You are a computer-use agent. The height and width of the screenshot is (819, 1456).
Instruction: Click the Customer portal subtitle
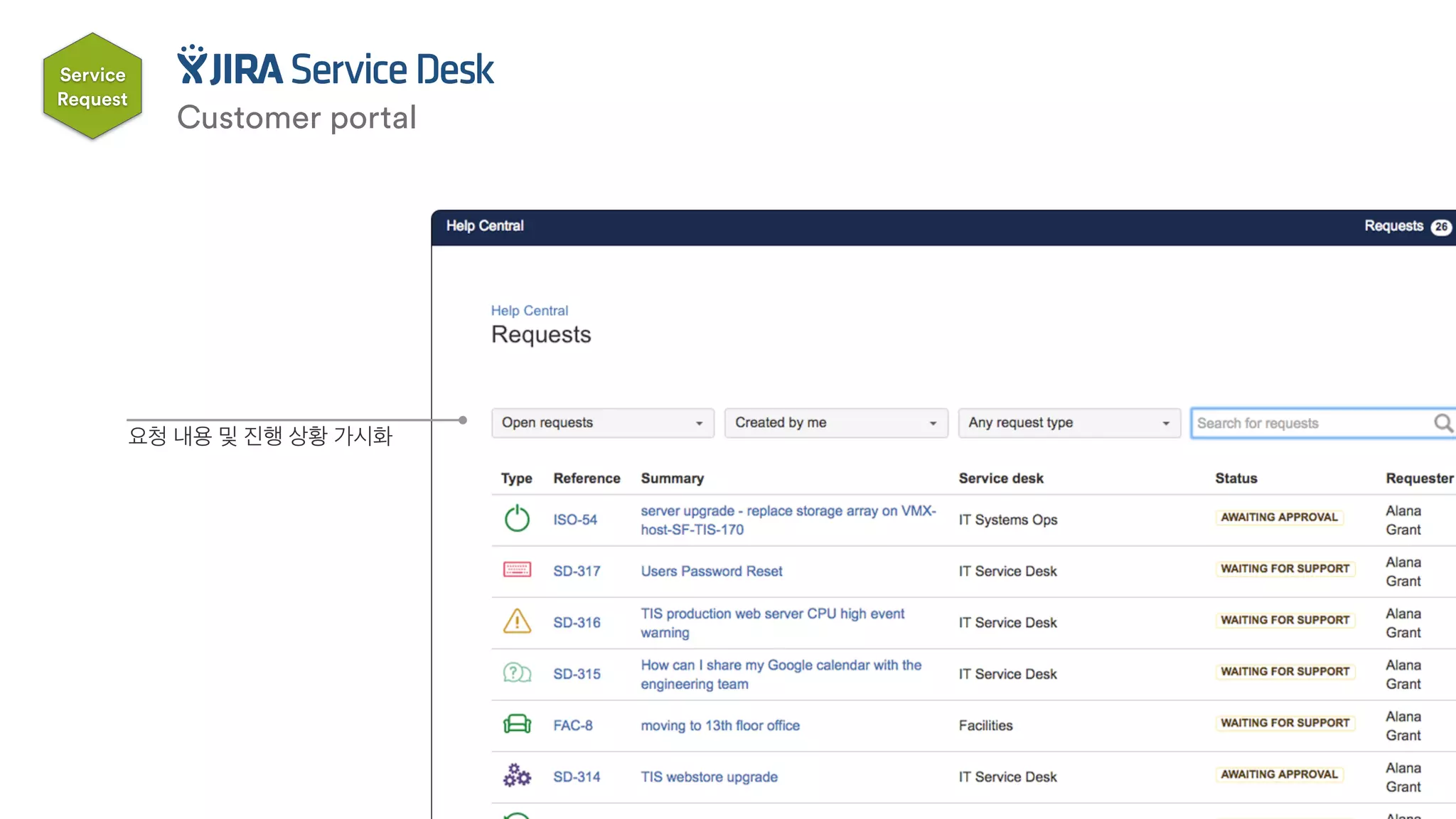[296, 117]
